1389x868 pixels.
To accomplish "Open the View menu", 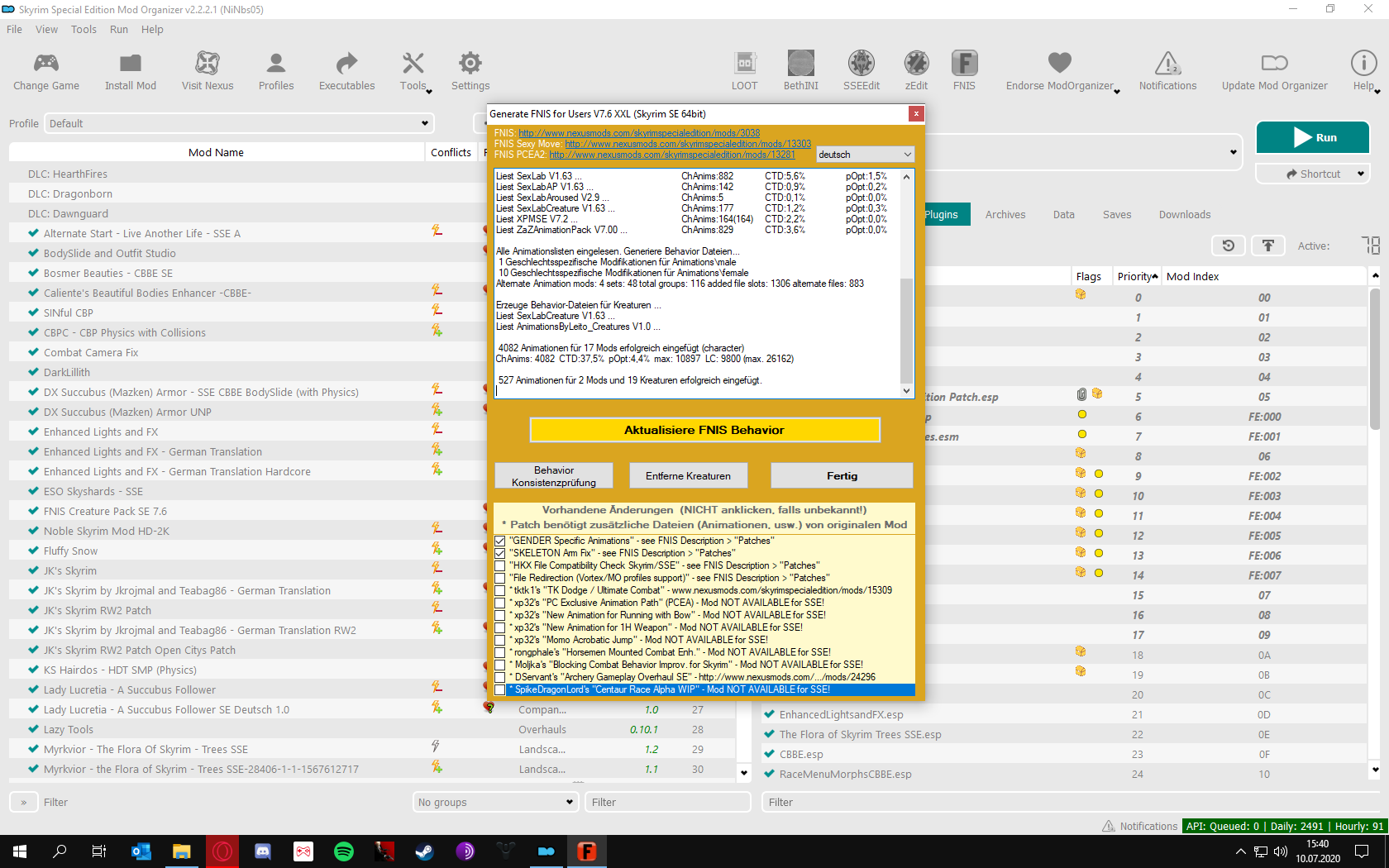I will pos(46,29).
